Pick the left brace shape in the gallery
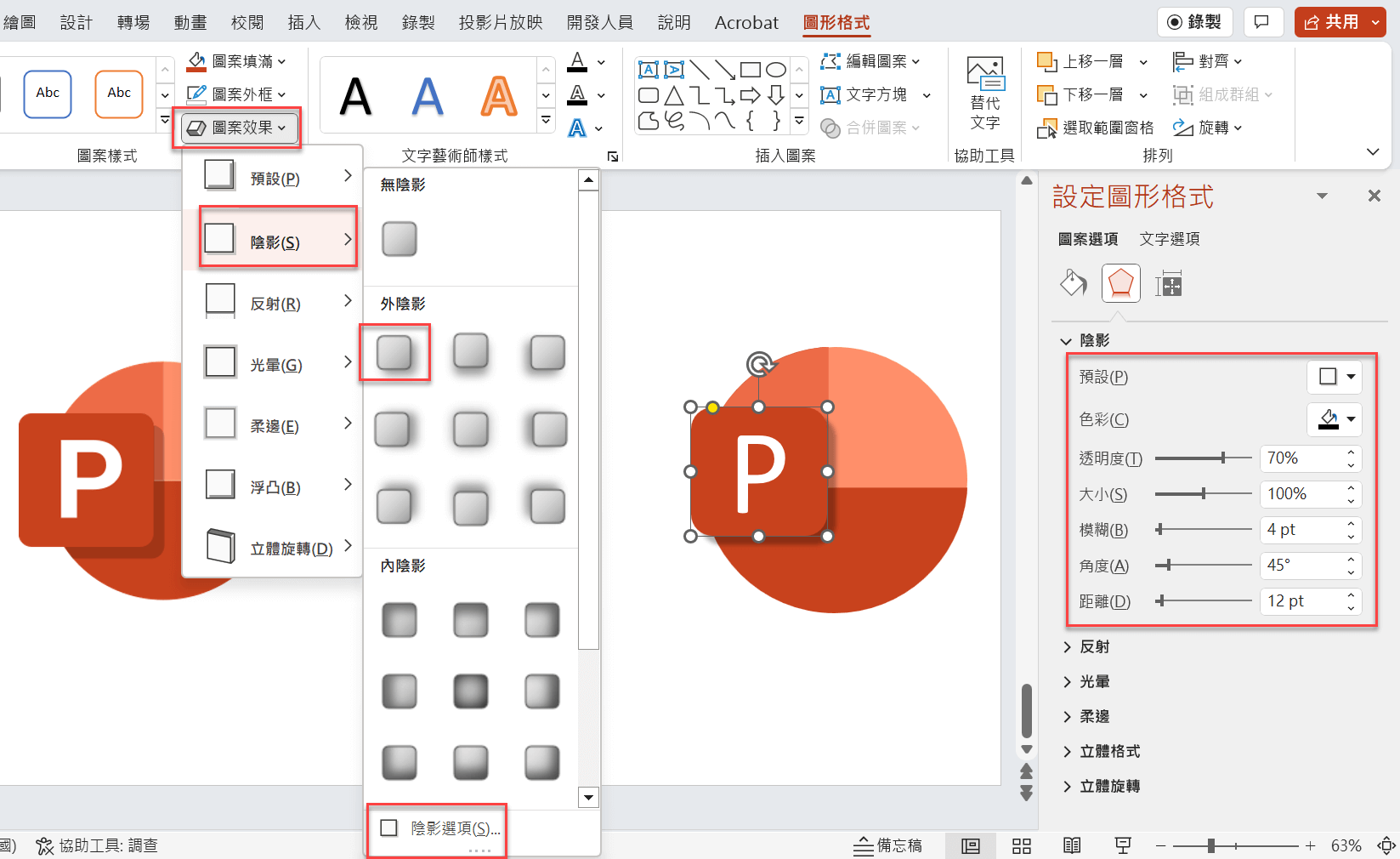The image size is (1400, 859). click(751, 121)
